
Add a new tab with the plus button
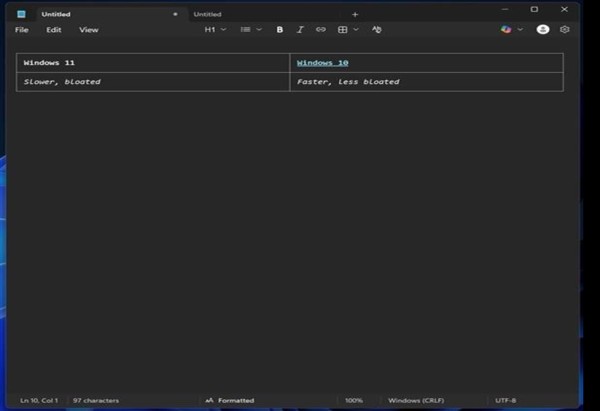pos(355,15)
